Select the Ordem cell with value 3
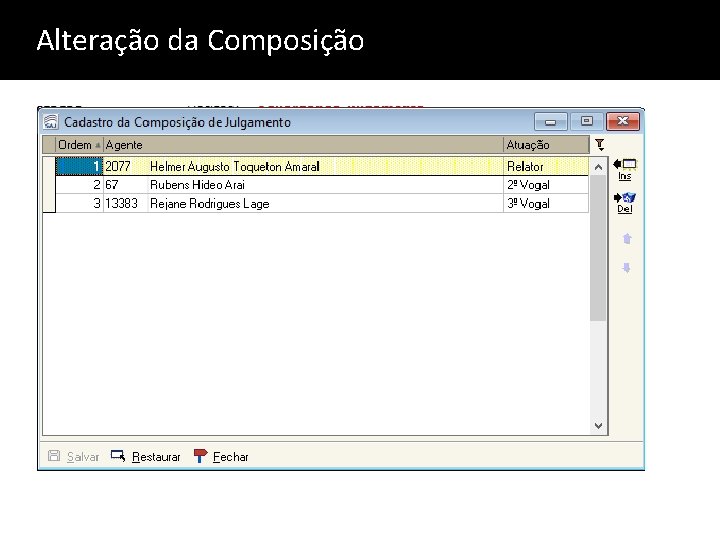720x540 pixels. [79, 203]
